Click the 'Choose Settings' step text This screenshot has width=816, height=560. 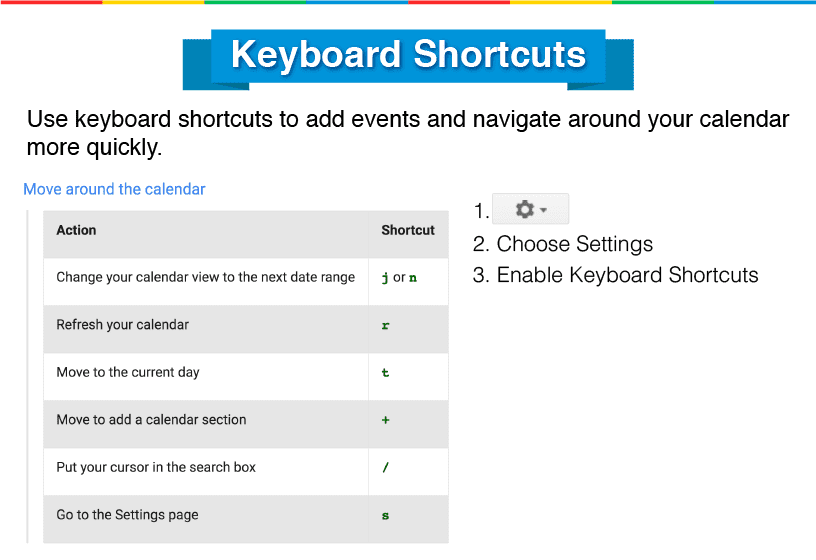pyautogui.click(x=574, y=244)
